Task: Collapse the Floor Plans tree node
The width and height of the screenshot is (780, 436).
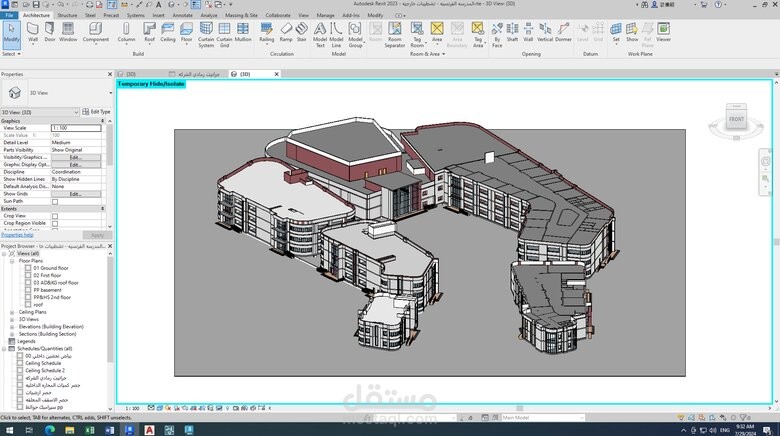Action: pyautogui.click(x=12, y=261)
